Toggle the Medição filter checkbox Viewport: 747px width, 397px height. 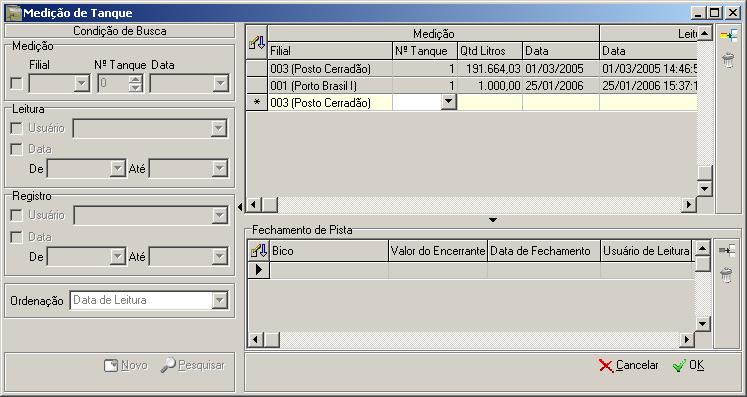[17, 84]
